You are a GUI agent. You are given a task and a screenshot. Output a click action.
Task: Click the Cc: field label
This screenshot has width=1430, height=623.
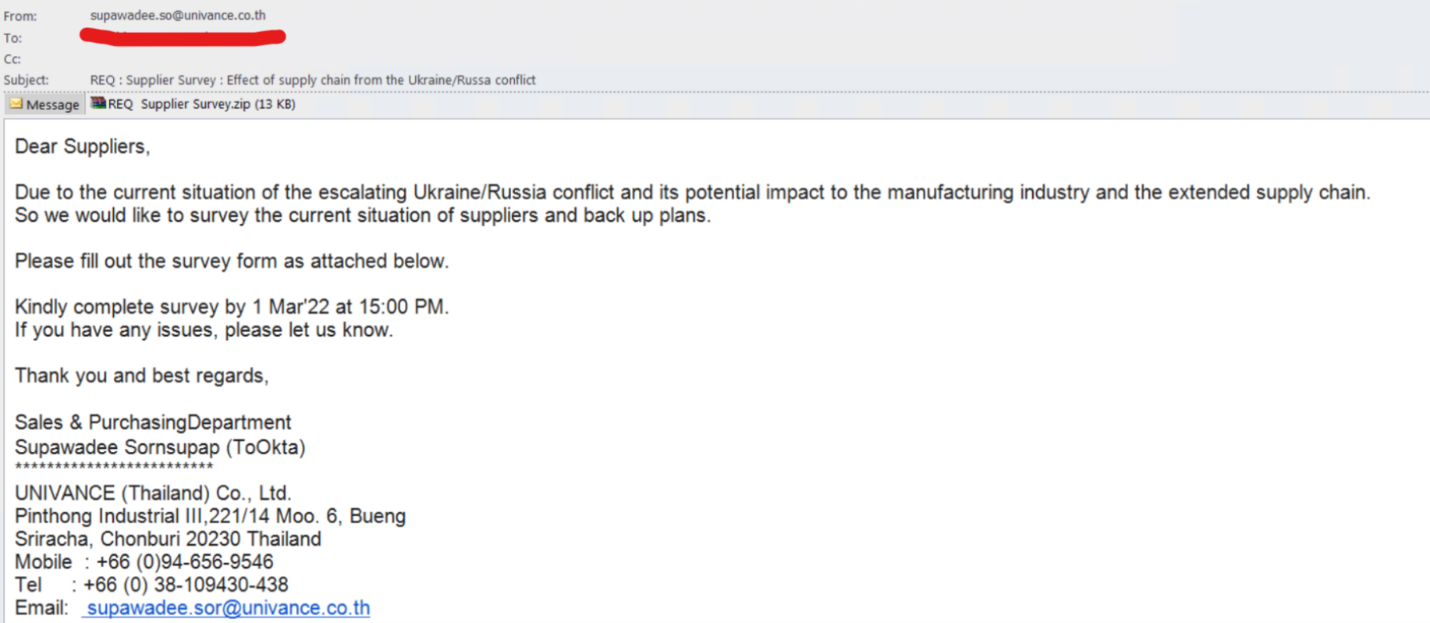tap(13, 59)
